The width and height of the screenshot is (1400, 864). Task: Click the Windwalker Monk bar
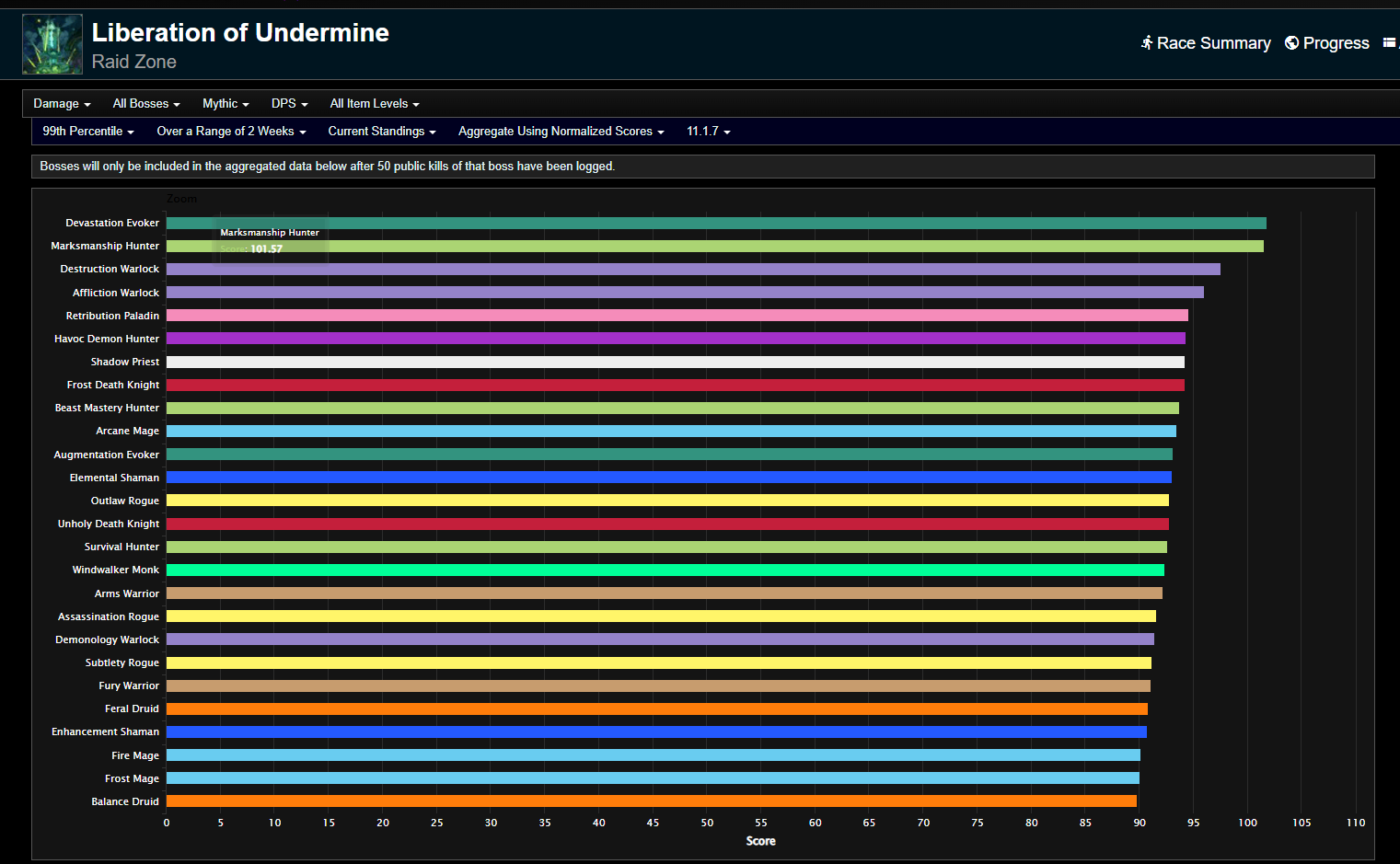(x=665, y=570)
